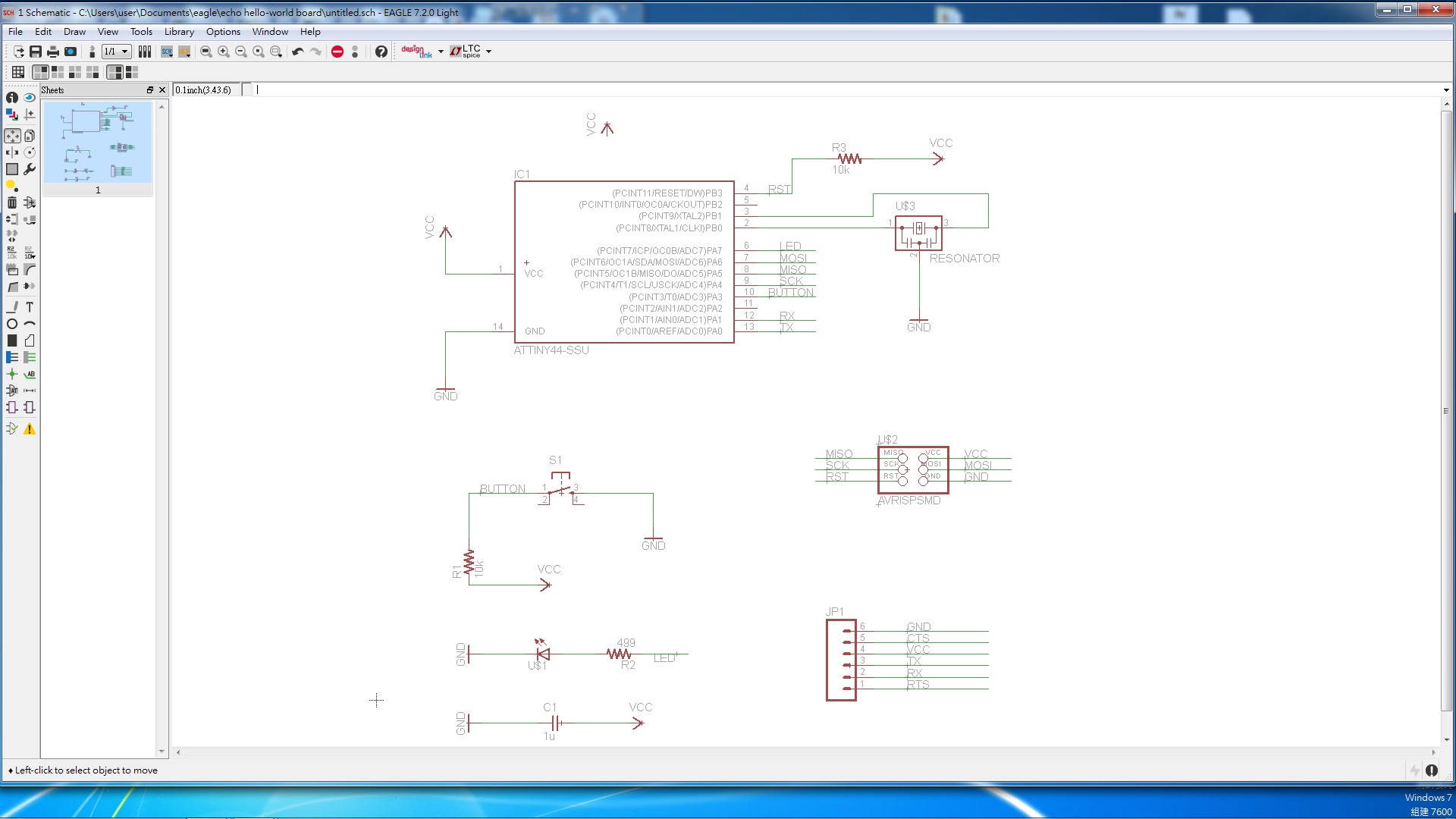This screenshot has height=819, width=1456.
Task: Click the red Stop command icon
Action: (337, 52)
